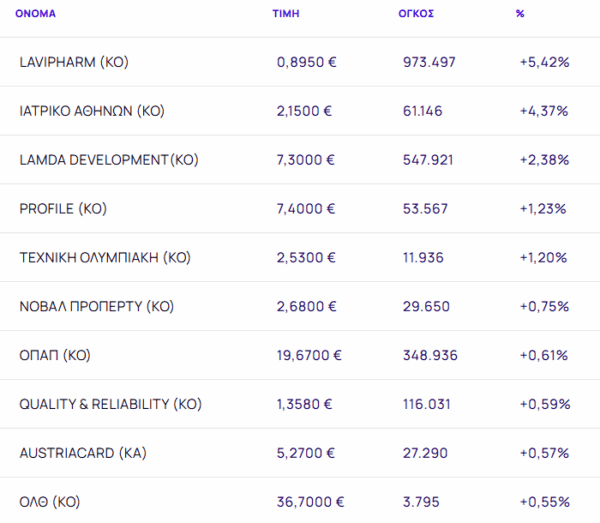Click the price 19,6700 €
The width and height of the screenshot is (600, 523).
point(309,355)
